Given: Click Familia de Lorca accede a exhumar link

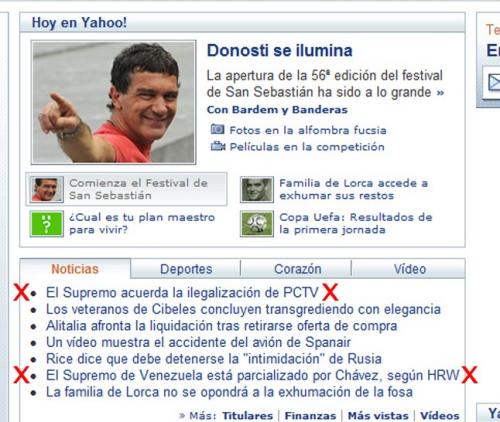Looking at the screenshot, I should point(353,189).
